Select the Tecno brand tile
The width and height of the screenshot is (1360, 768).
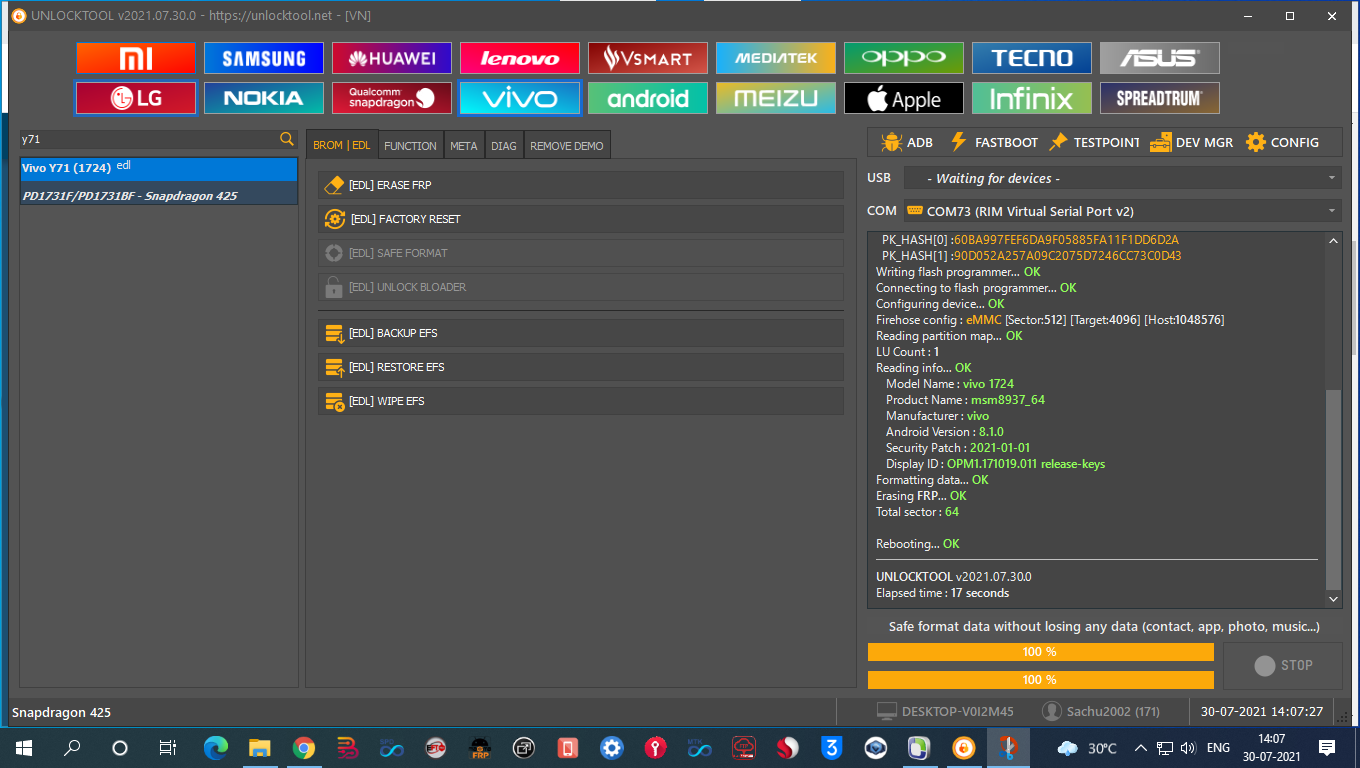(1032, 58)
